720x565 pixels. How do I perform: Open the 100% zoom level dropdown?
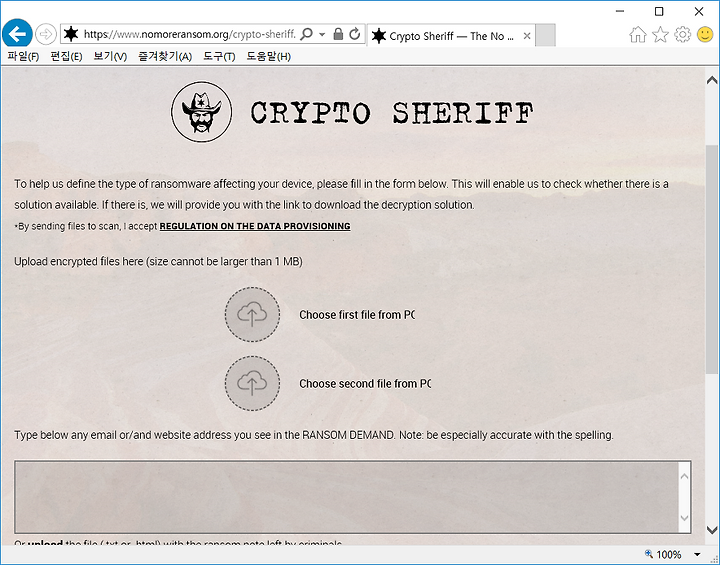(697, 555)
